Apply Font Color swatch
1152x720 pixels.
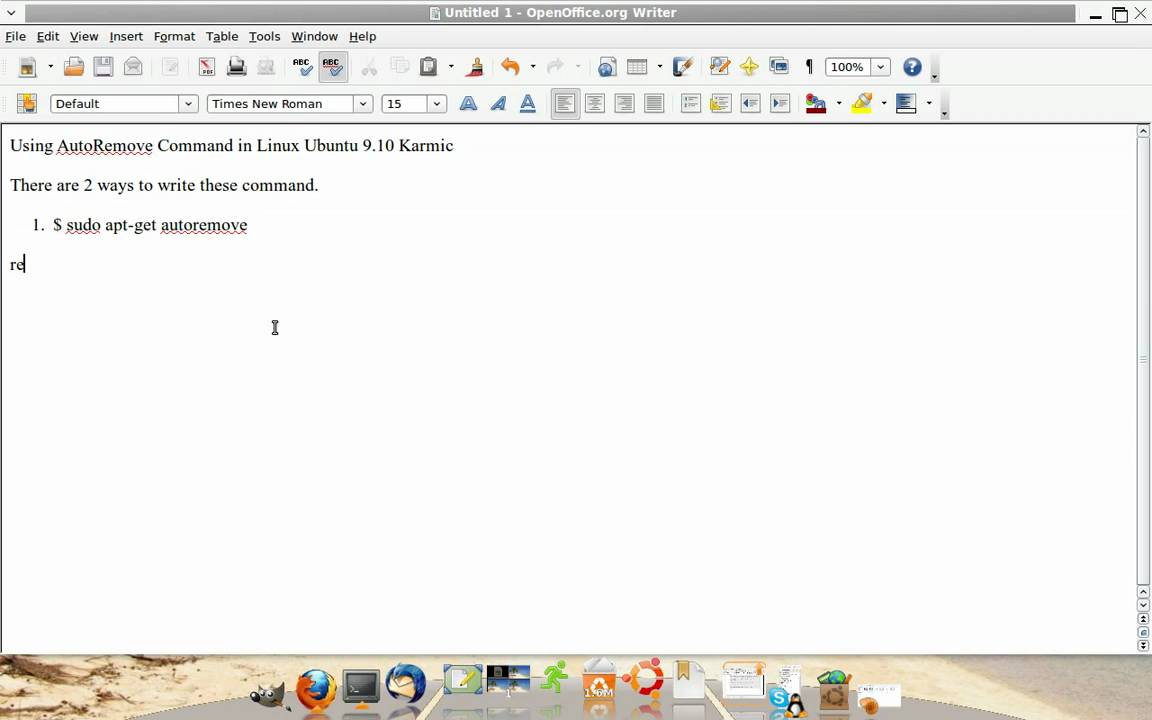pyautogui.click(x=816, y=104)
